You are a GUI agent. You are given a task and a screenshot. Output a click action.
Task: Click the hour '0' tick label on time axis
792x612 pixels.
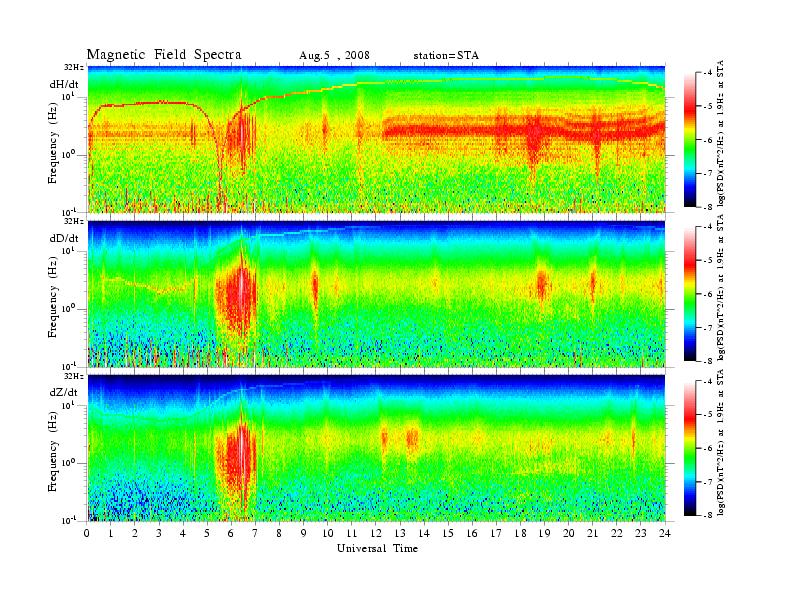pyautogui.click(x=87, y=534)
